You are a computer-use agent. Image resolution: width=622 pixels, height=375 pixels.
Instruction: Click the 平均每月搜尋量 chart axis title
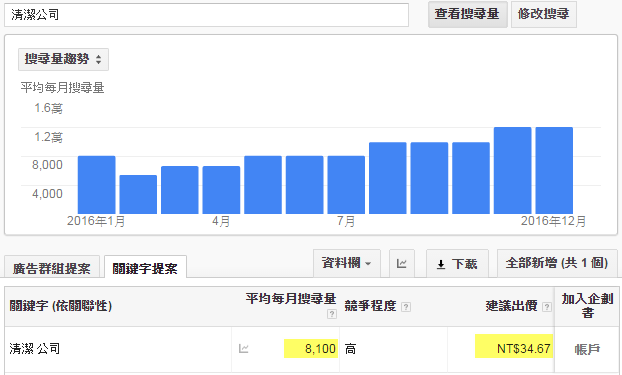[62, 87]
